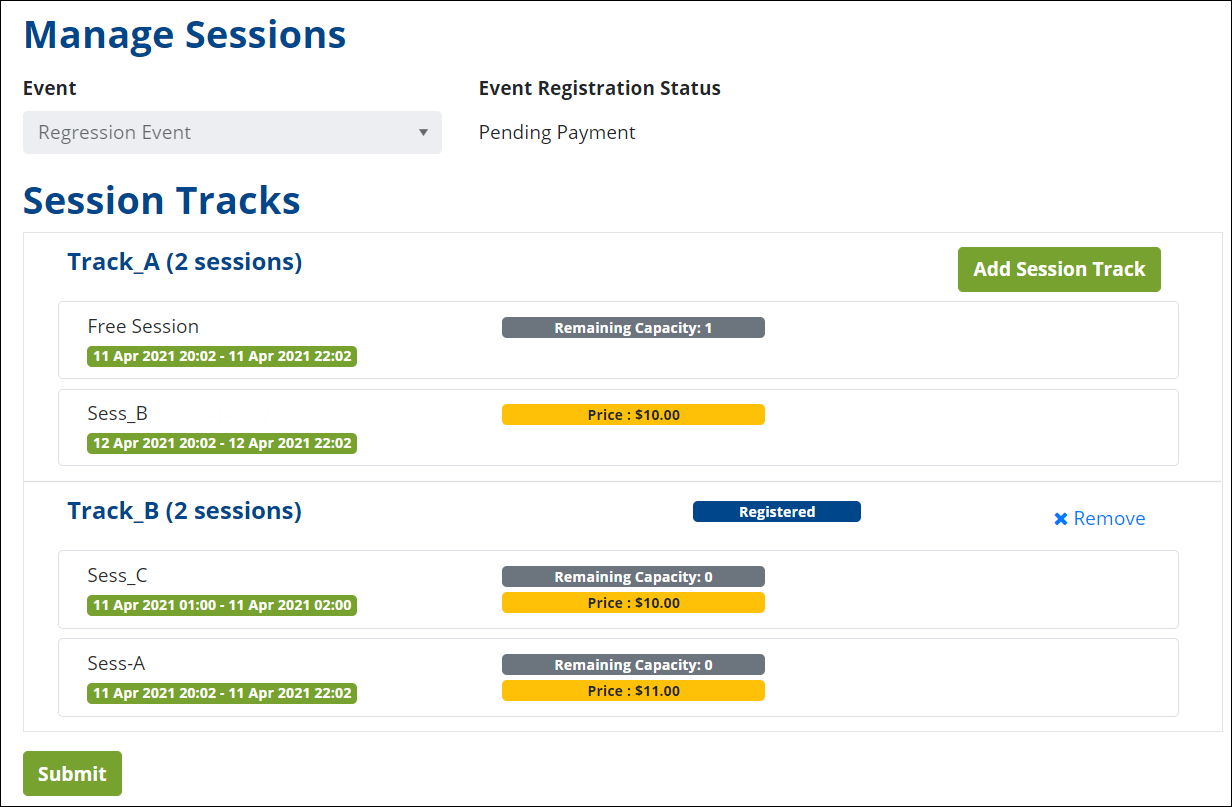Click the 'Registered' status badge on Track_B

(x=776, y=511)
